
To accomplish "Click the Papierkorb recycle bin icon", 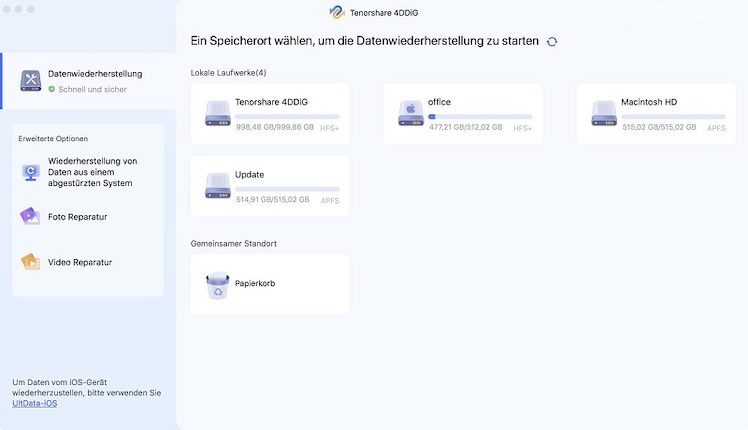I will (217, 285).
